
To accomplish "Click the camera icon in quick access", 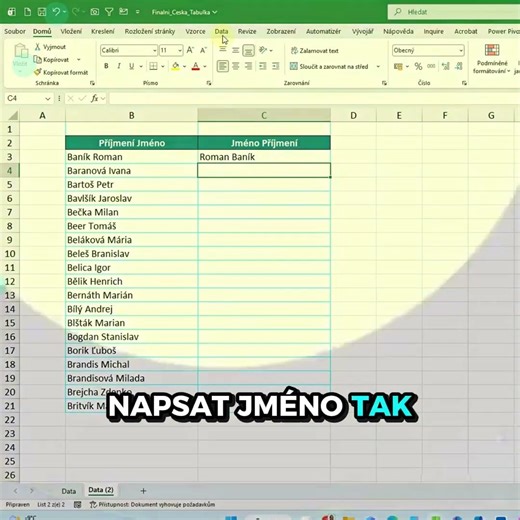I will point(95,12).
